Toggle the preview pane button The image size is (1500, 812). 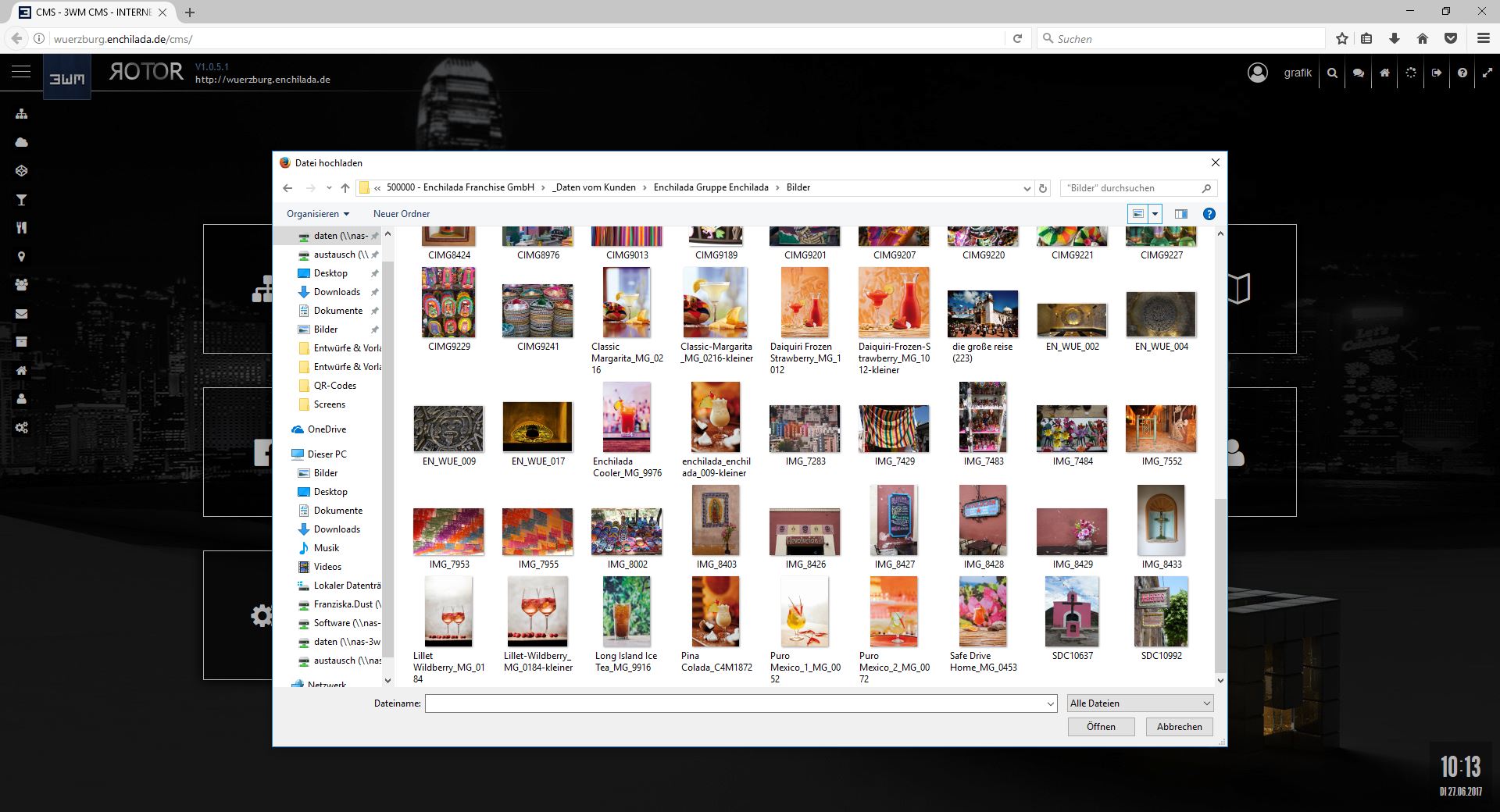[x=1180, y=214]
